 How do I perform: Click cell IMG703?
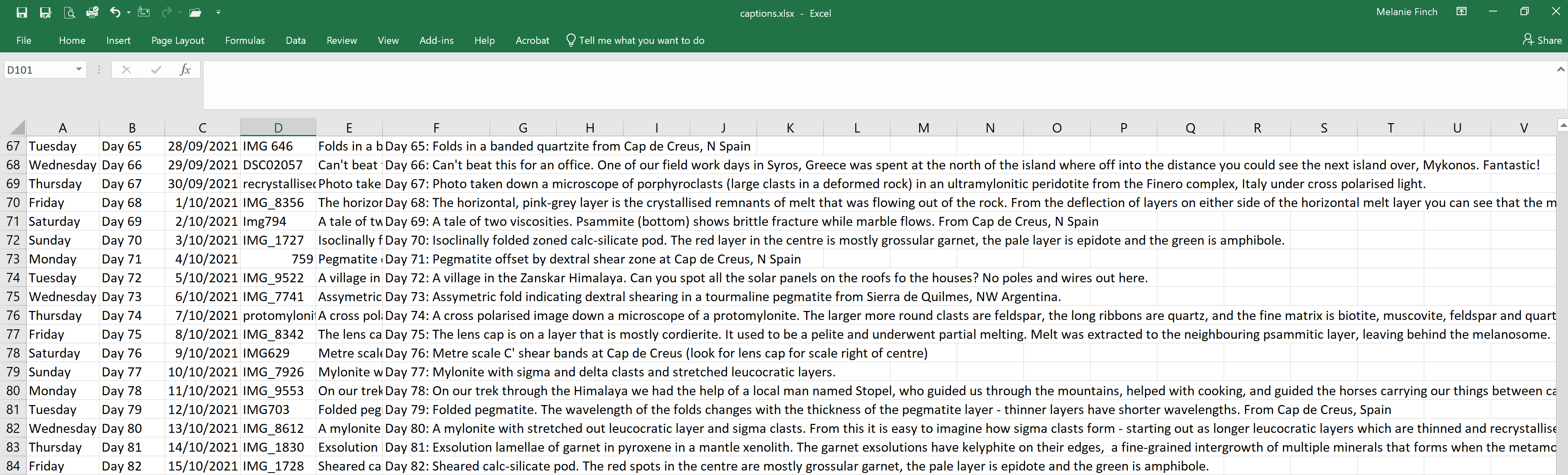(278, 410)
